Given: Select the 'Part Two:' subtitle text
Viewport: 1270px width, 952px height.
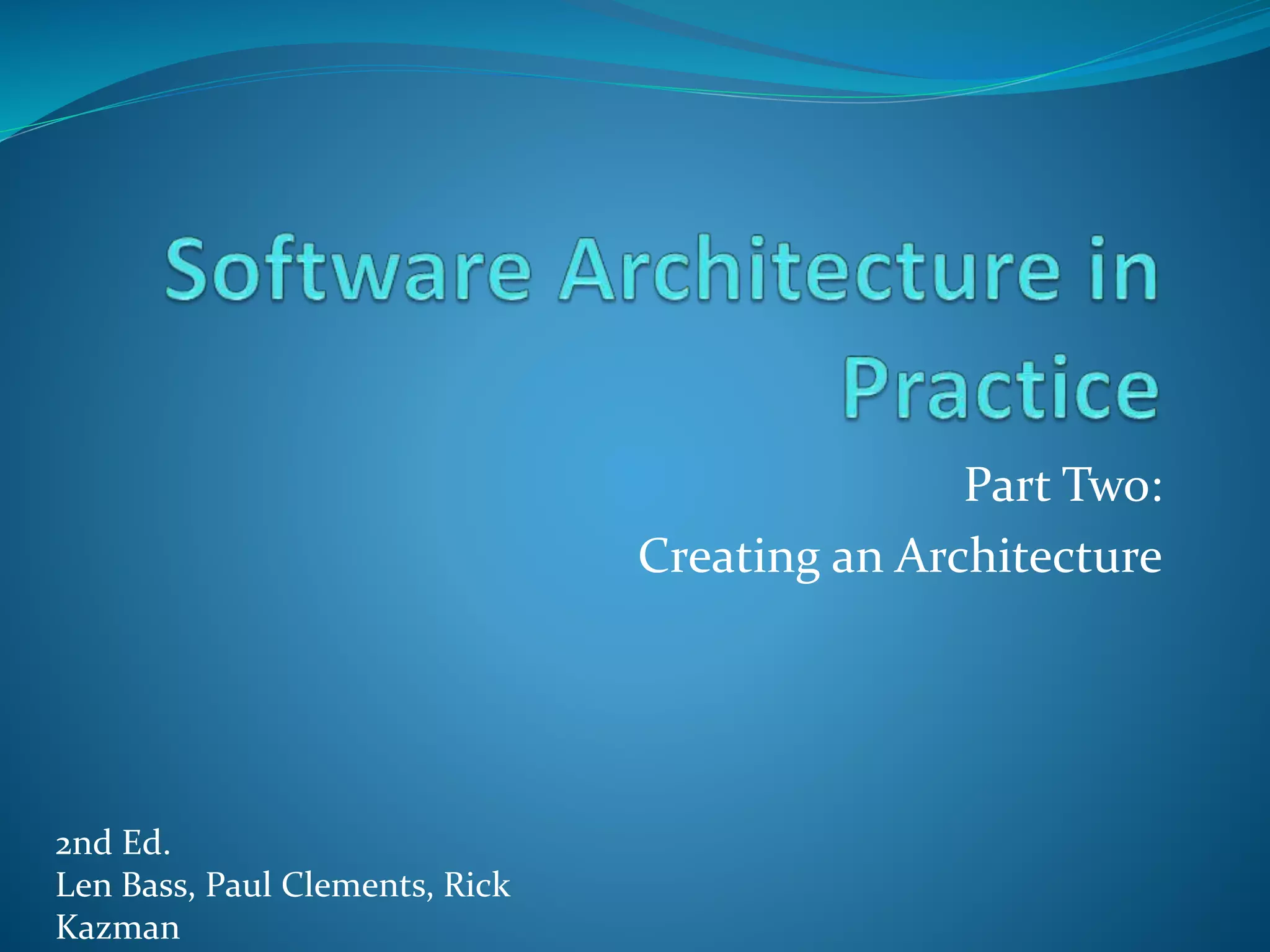Looking at the screenshot, I should click(1063, 485).
